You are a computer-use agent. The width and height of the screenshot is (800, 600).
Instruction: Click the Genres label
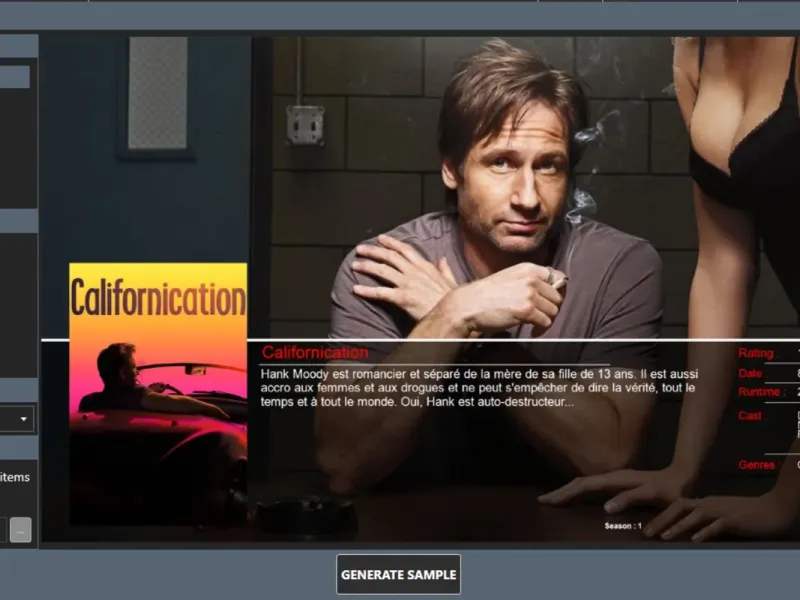coord(757,465)
